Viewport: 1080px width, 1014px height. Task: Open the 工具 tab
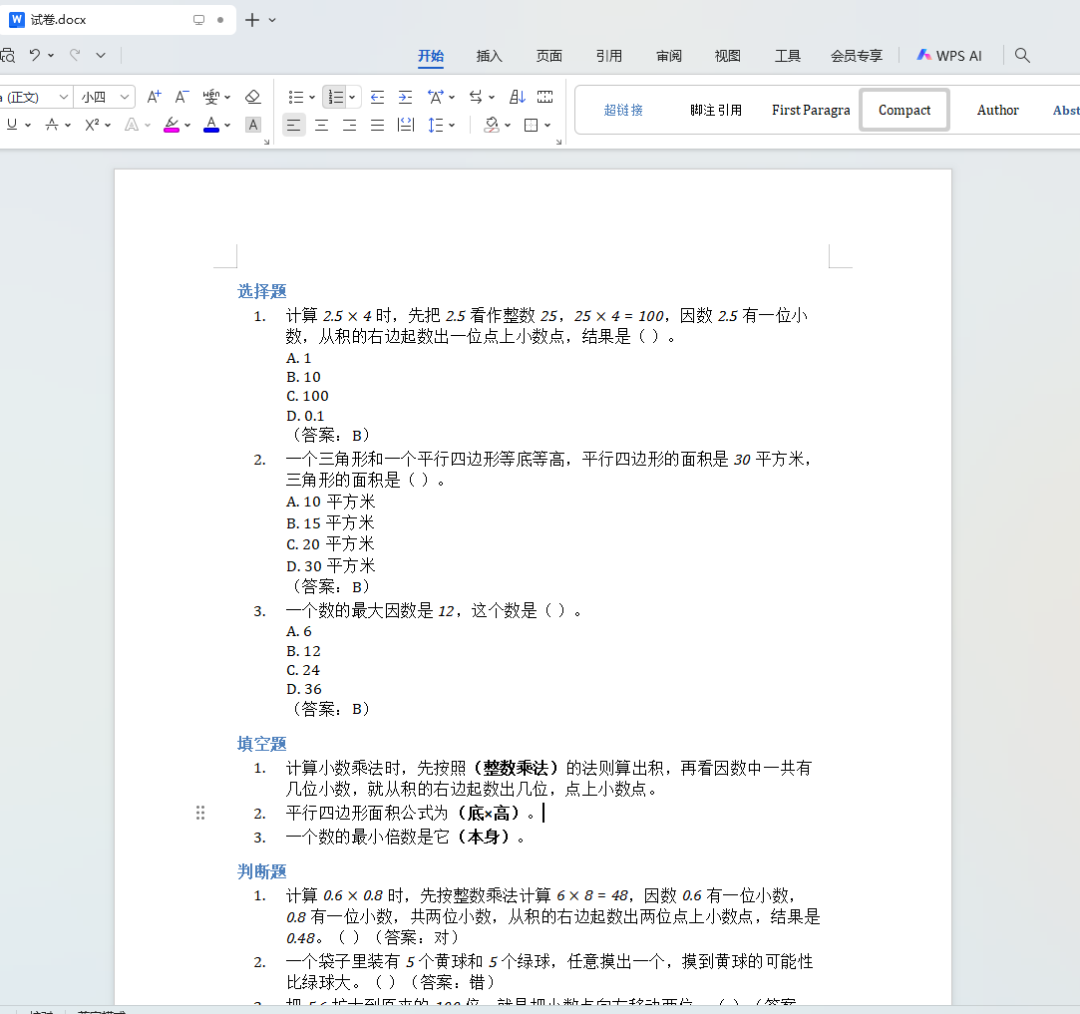787,56
